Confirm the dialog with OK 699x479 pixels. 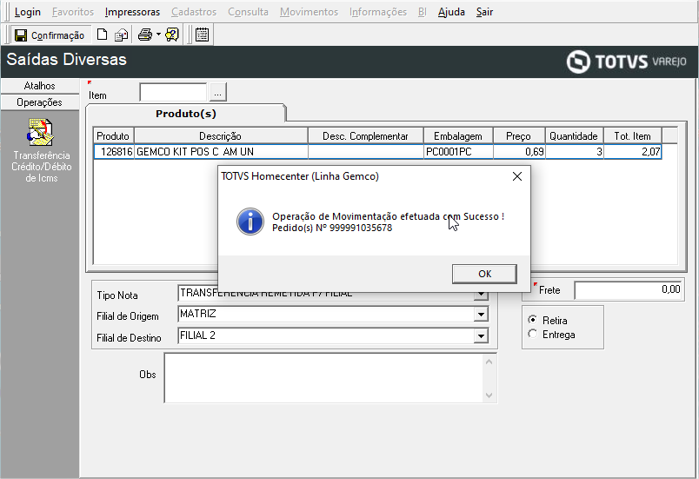(485, 274)
